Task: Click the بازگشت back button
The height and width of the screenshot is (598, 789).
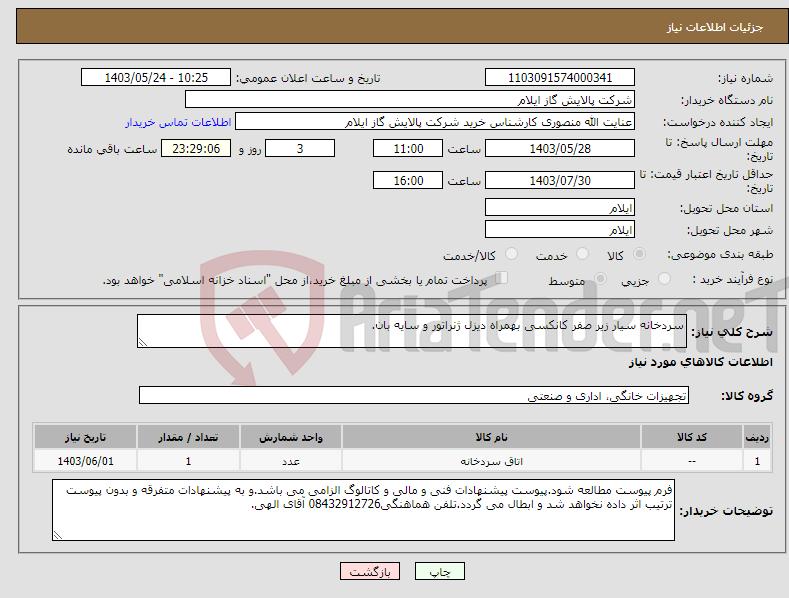Action: coord(370,571)
